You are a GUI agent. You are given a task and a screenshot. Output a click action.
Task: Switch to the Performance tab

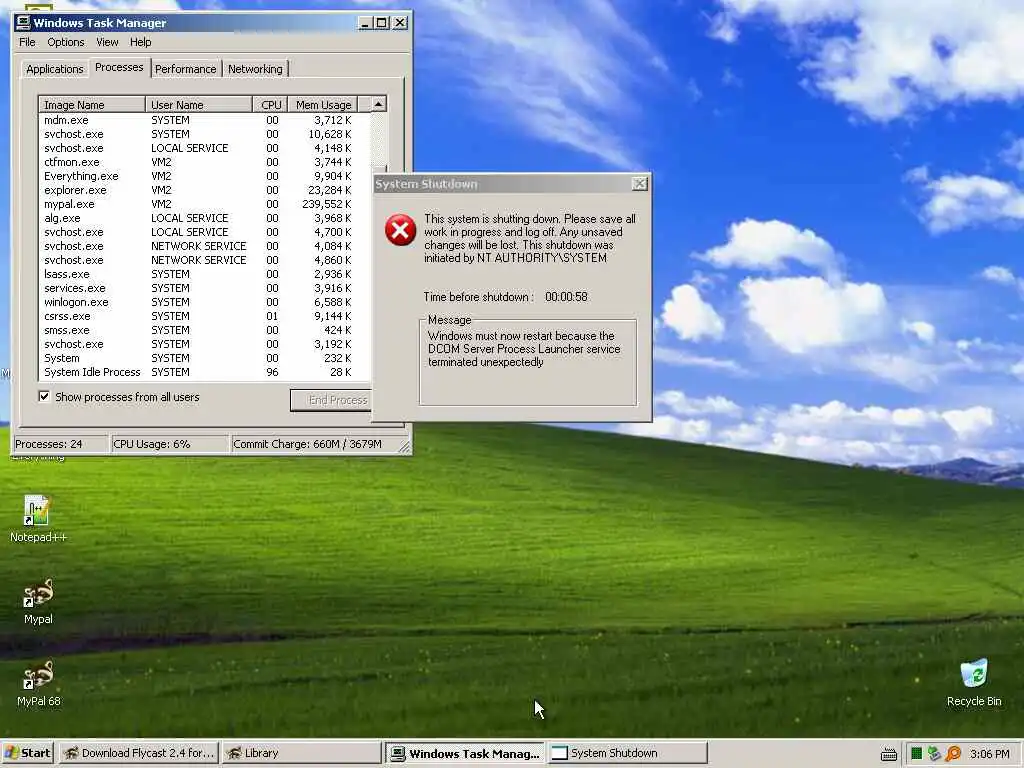(185, 69)
